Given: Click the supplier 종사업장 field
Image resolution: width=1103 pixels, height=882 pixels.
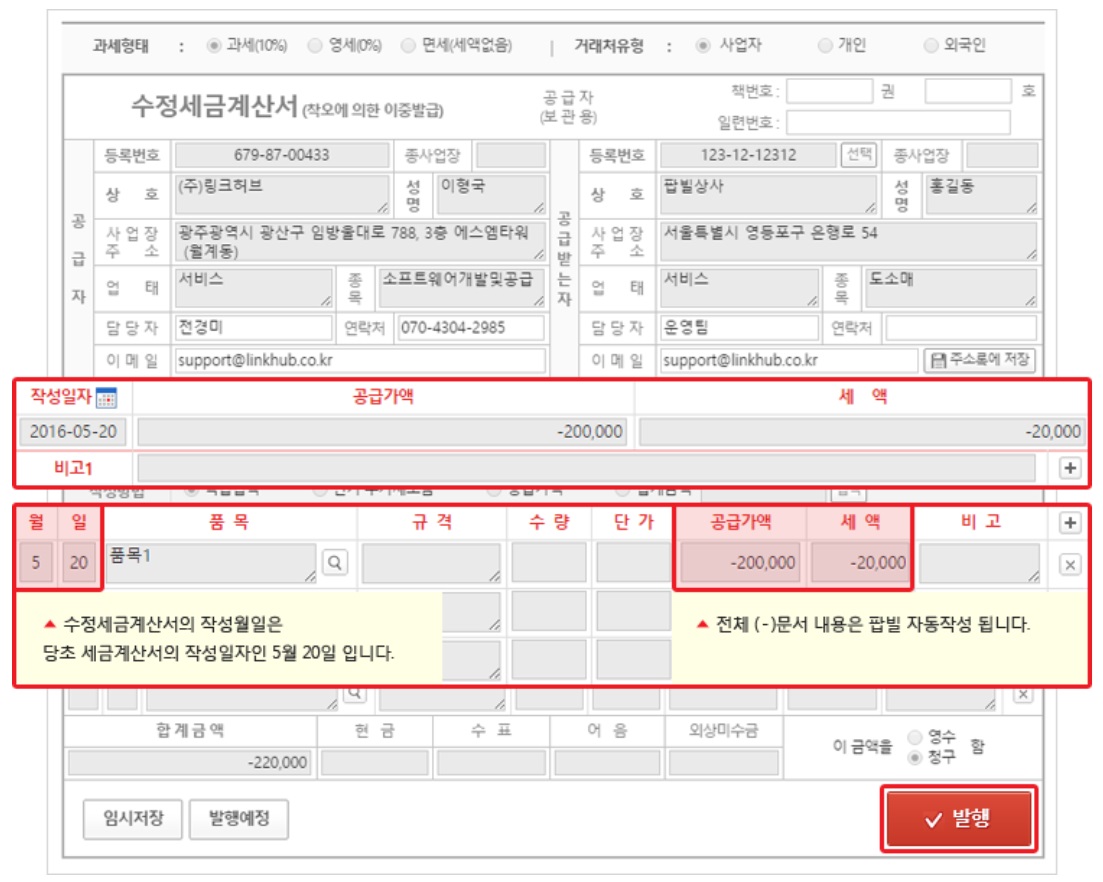Looking at the screenshot, I should pos(511,155).
